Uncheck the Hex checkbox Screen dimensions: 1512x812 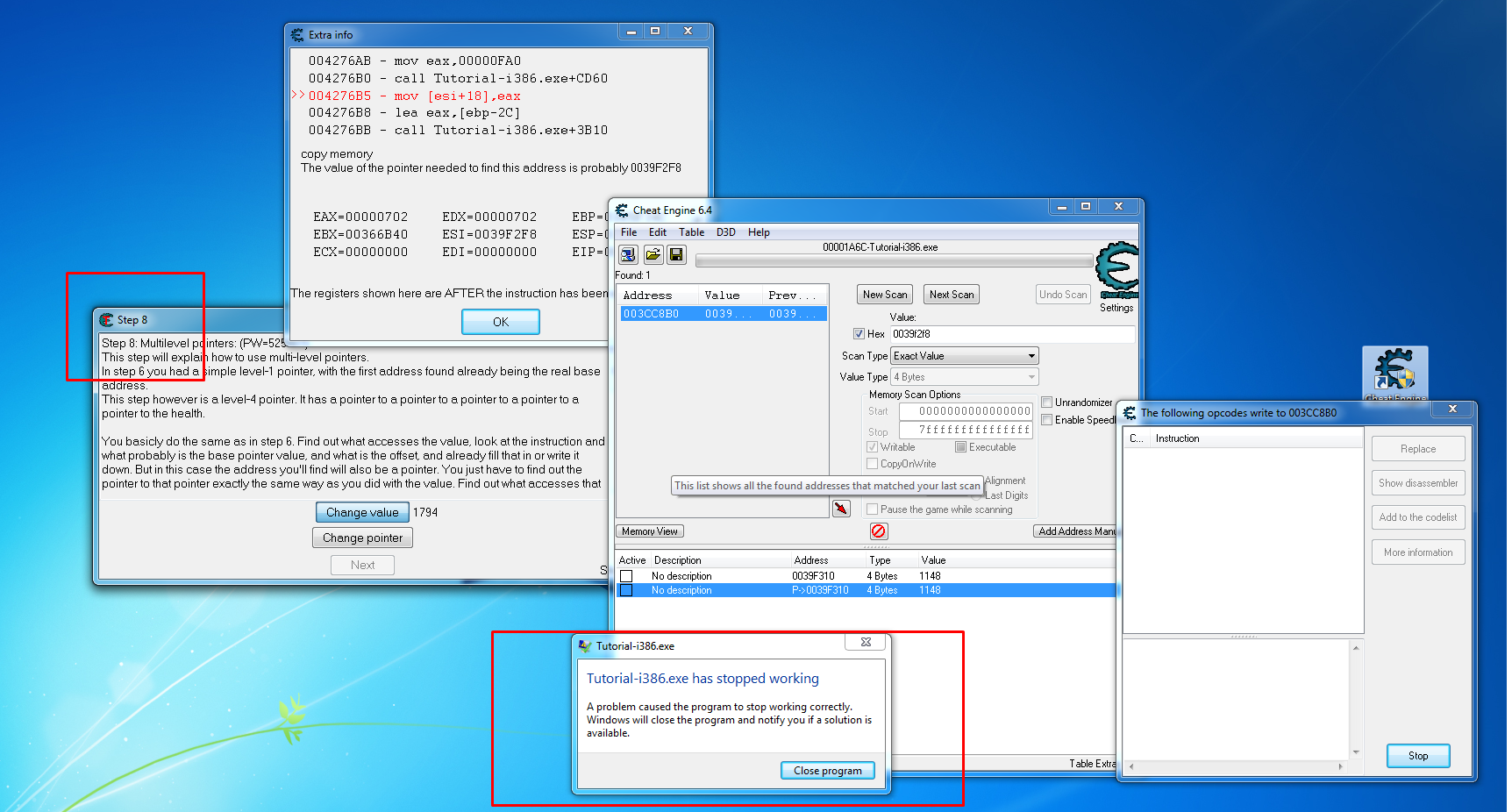pos(859,334)
